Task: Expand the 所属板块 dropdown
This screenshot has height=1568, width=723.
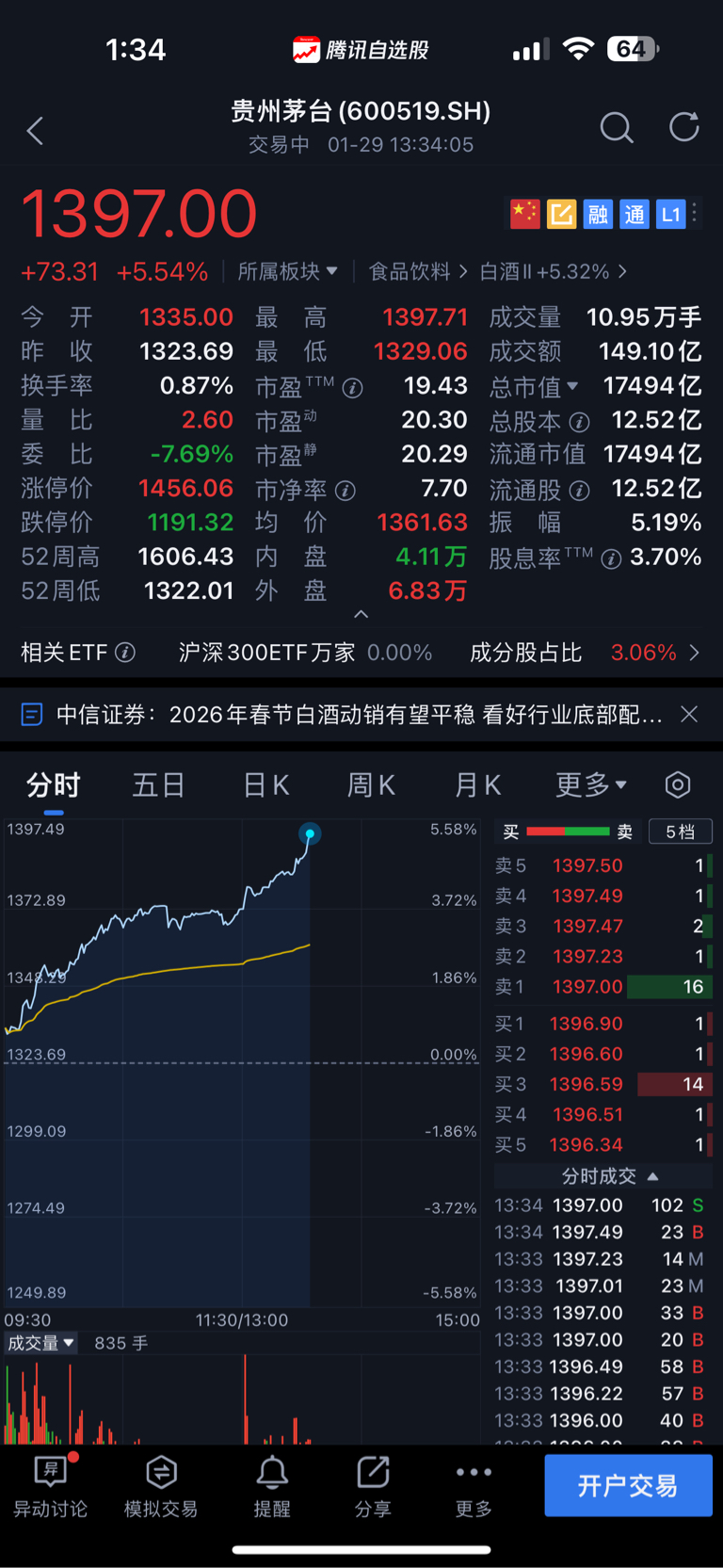Action: [287, 271]
